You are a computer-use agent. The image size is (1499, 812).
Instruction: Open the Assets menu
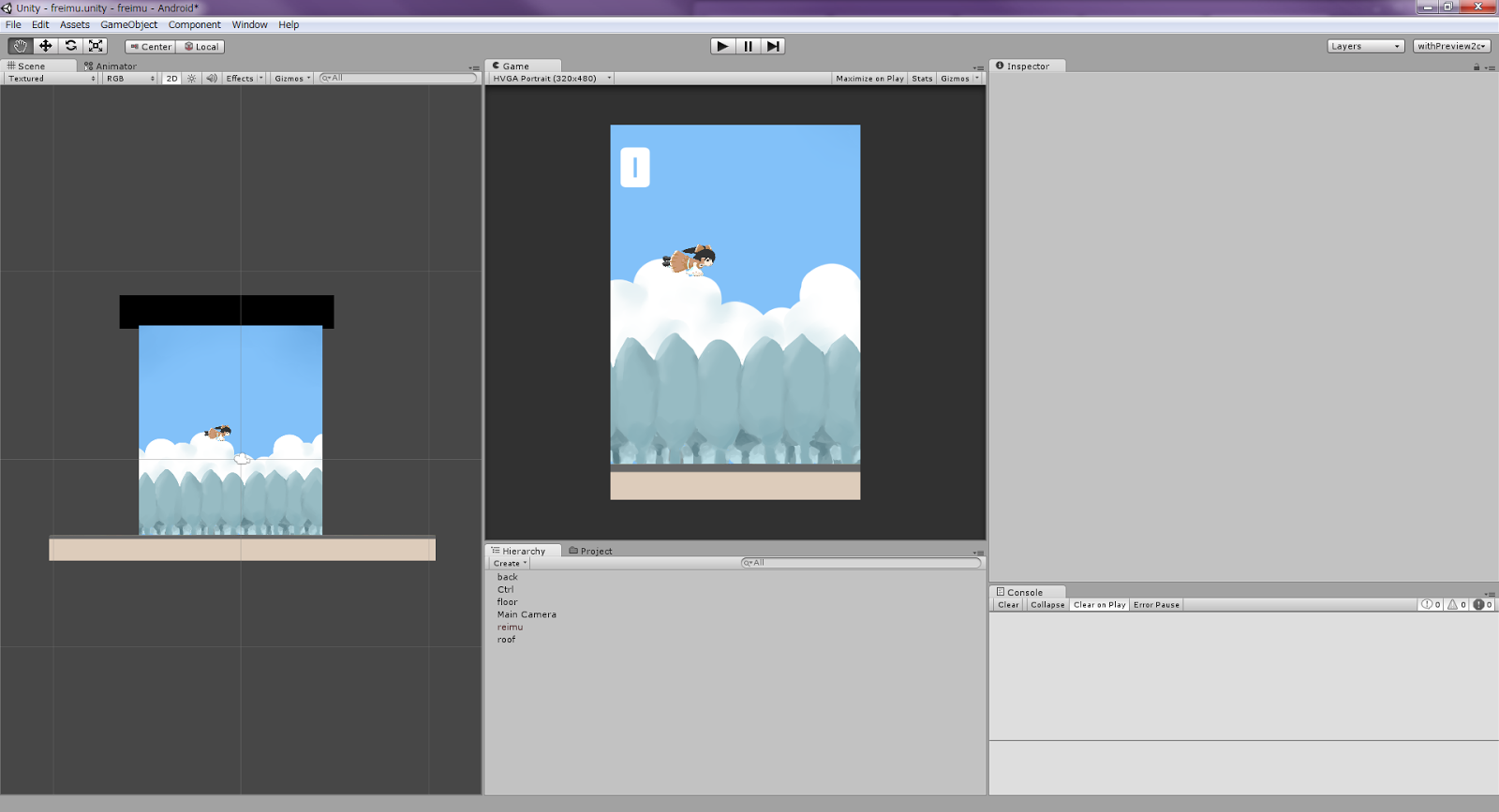[x=75, y=24]
